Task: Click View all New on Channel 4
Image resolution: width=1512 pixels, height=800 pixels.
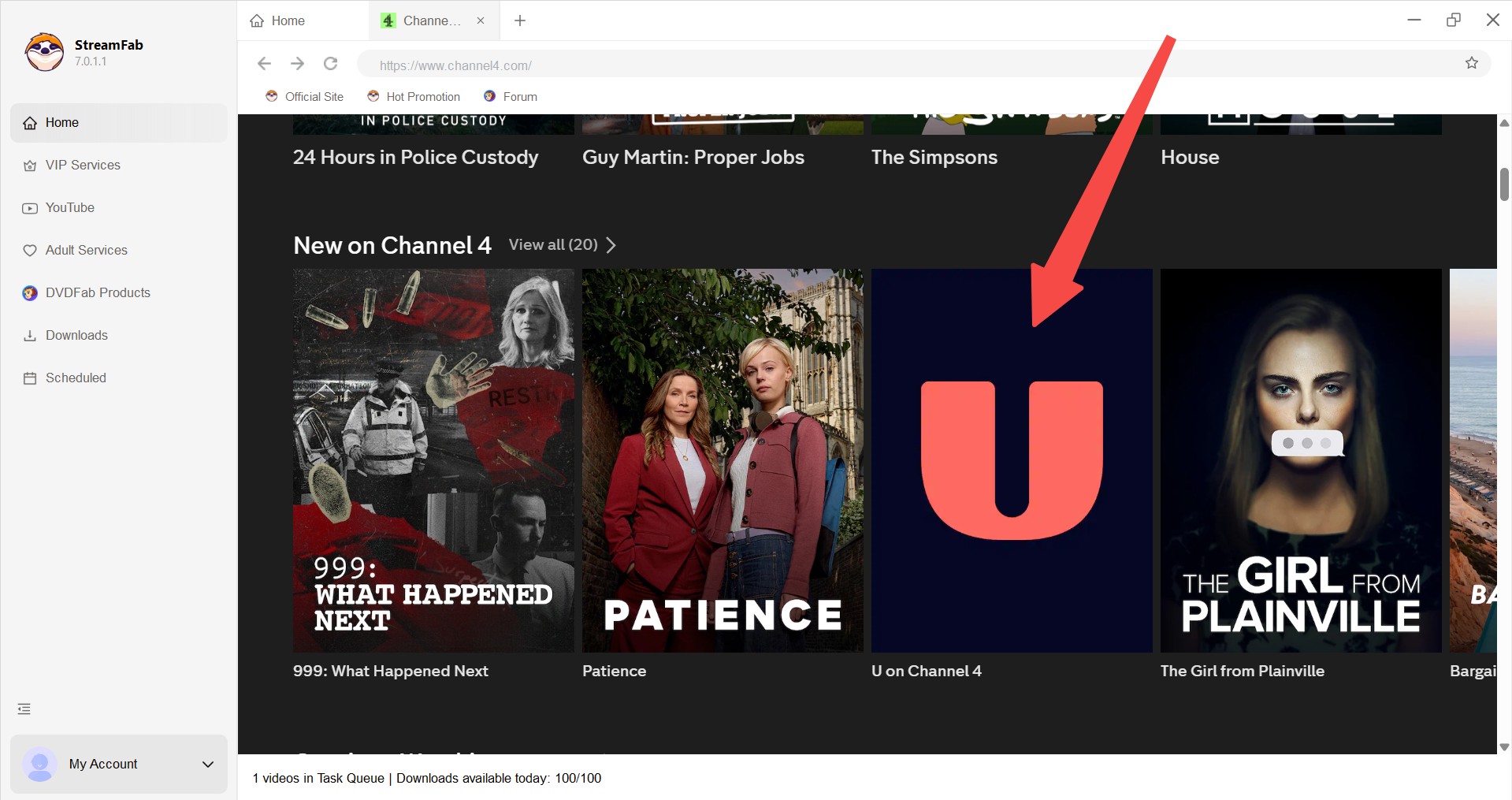Action: pos(554,244)
